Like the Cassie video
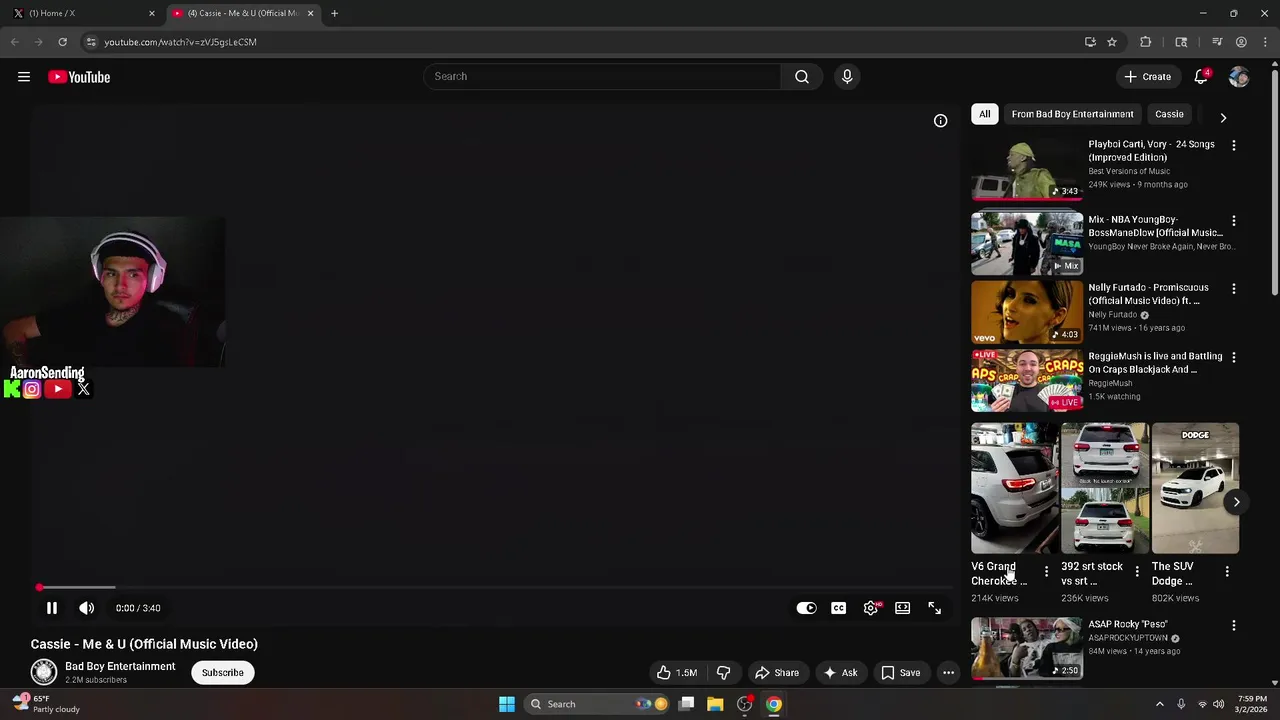The width and height of the screenshot is (1280, 720). [677, 673]
